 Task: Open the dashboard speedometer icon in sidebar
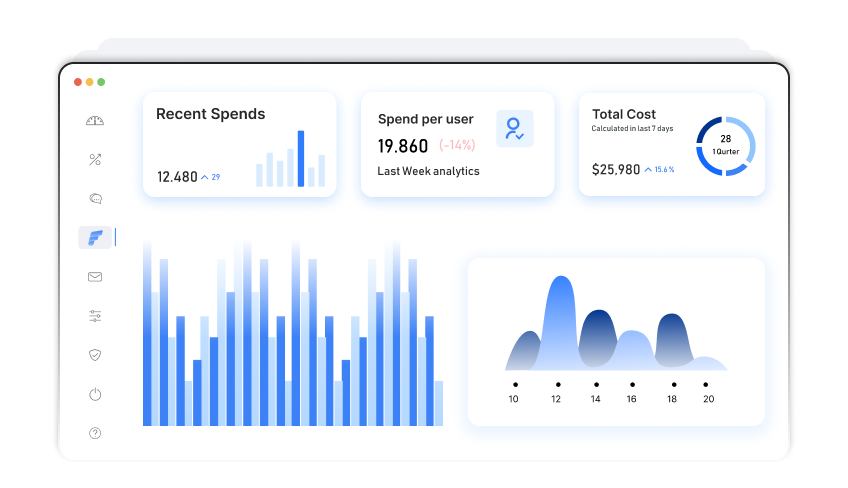pyautogui.click(x=95, y=121)
